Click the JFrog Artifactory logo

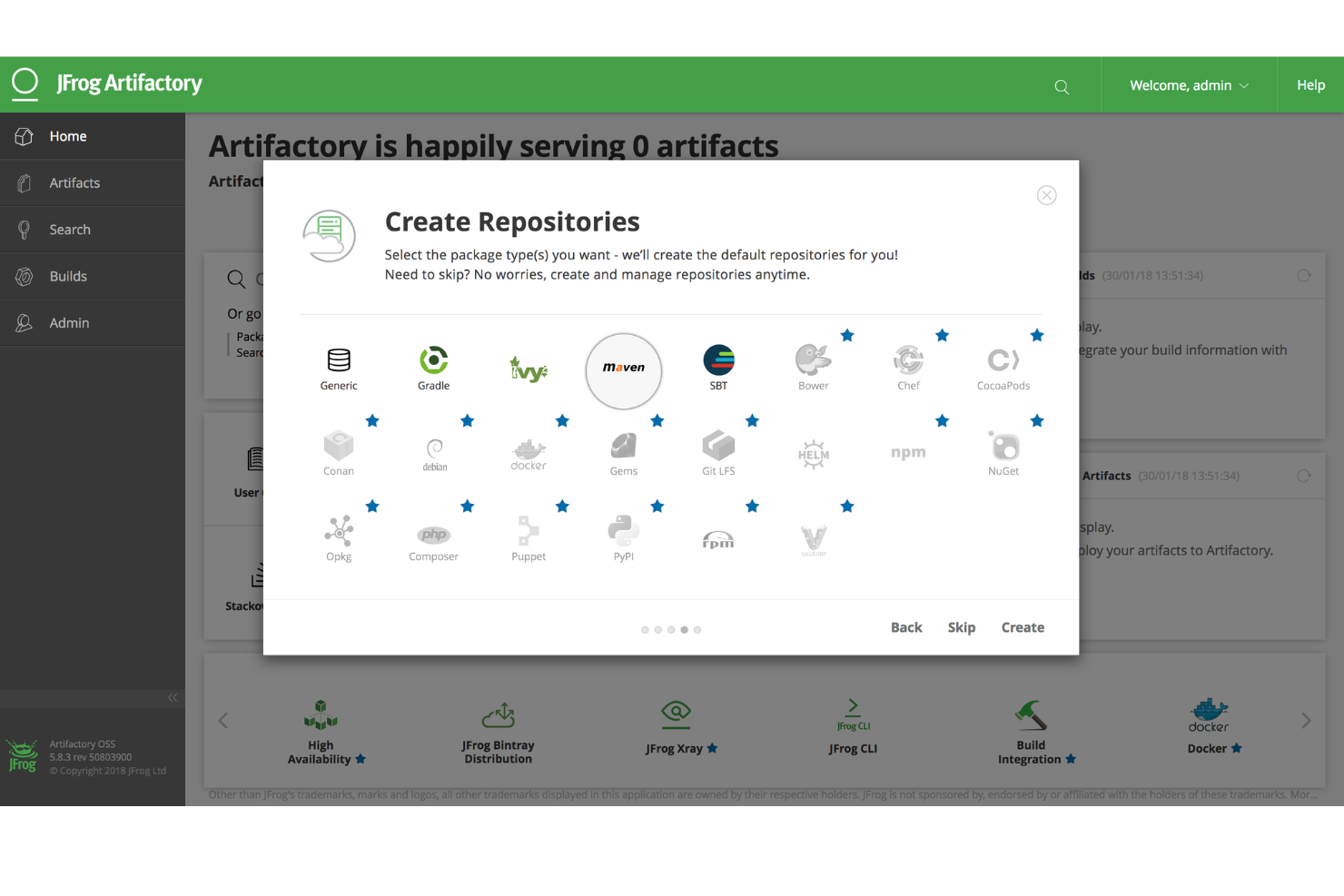(107, 84)
